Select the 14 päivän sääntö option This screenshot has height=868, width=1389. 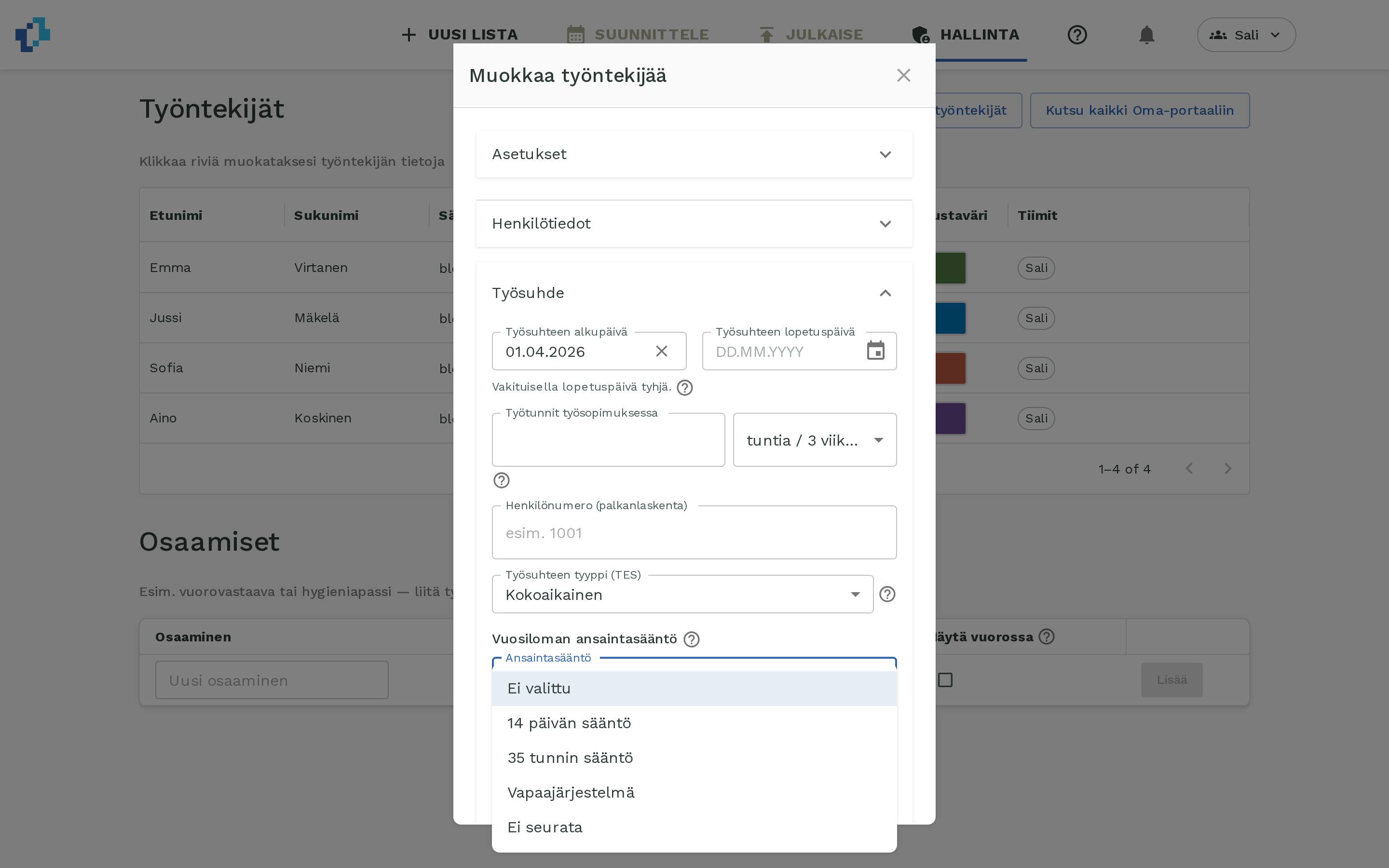pyautogui.click(x=694, y=723)
